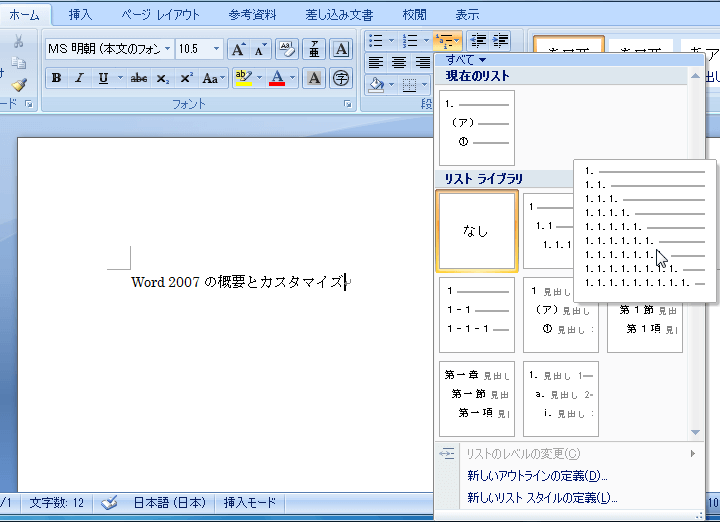Toggle Italic formatting

click(79, 78)
